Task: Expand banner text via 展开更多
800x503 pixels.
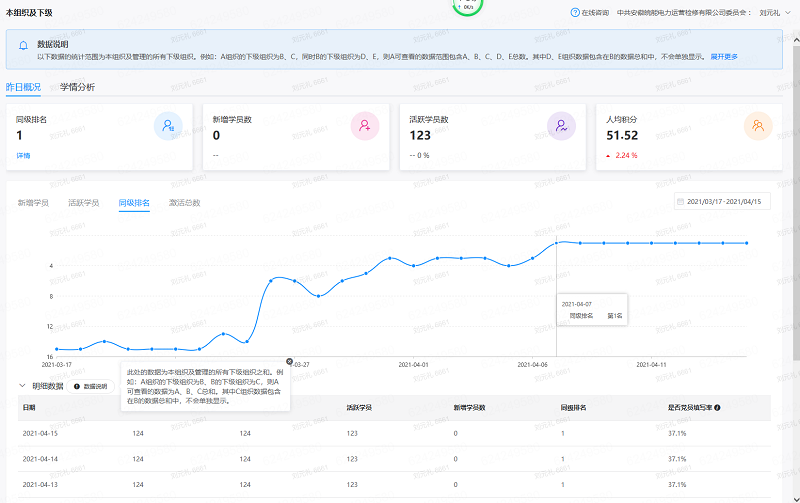Action: pos(724,57)
